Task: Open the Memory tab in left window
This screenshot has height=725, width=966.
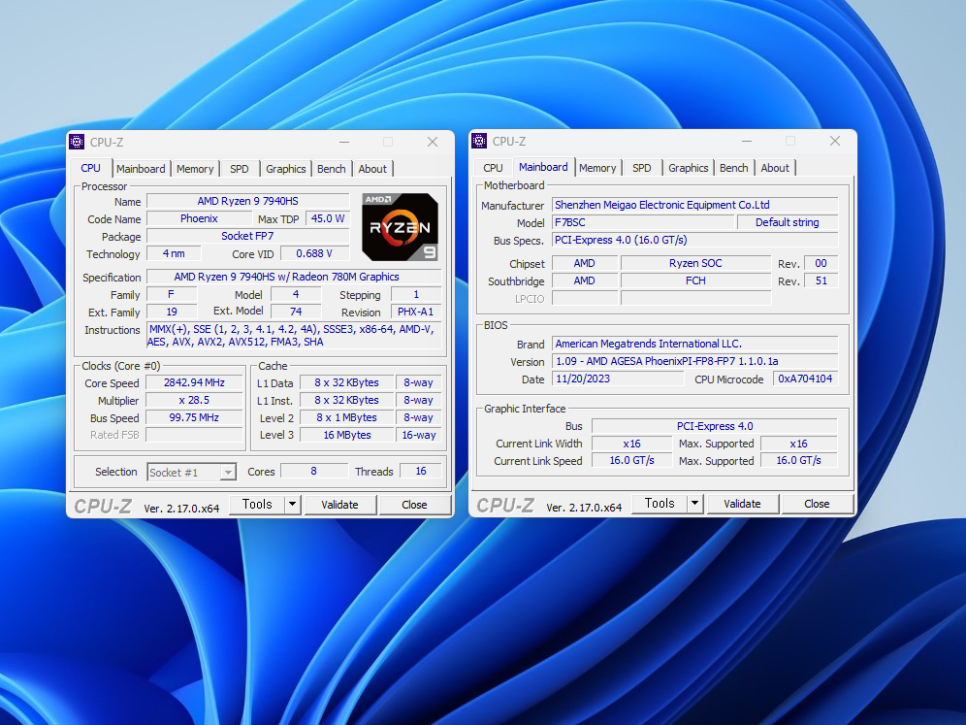Action: click(195, 169)
